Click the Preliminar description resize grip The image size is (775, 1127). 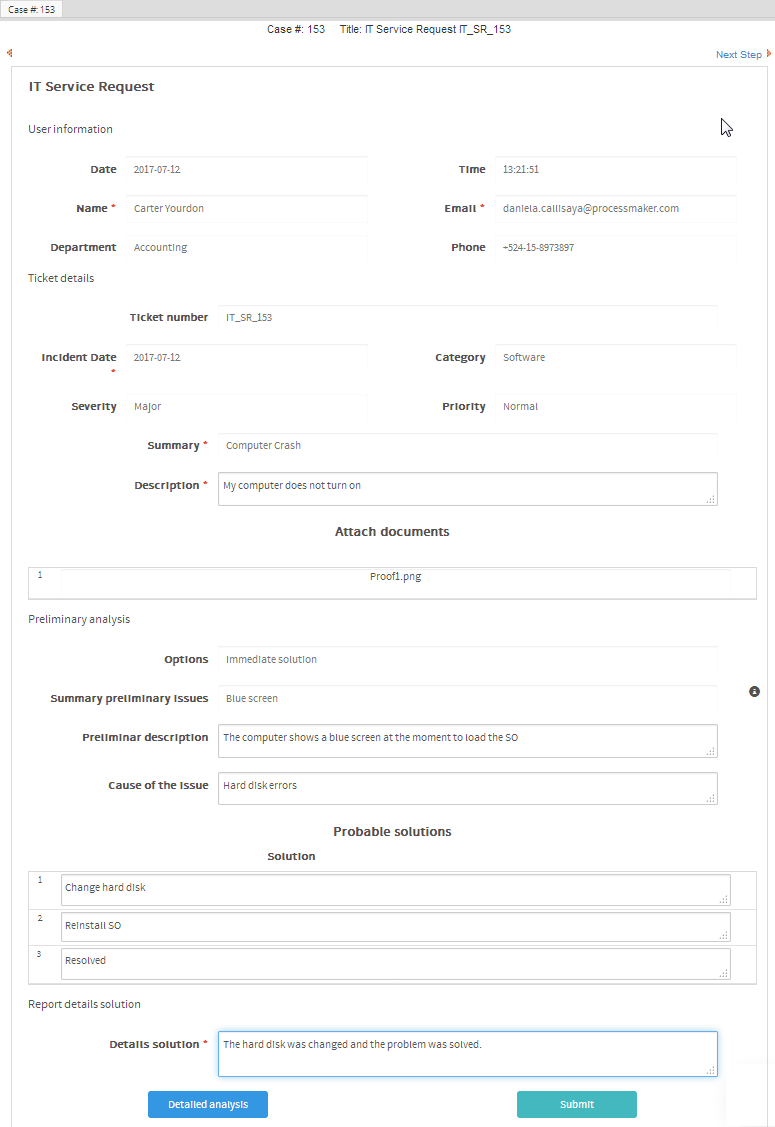(710, 750)
